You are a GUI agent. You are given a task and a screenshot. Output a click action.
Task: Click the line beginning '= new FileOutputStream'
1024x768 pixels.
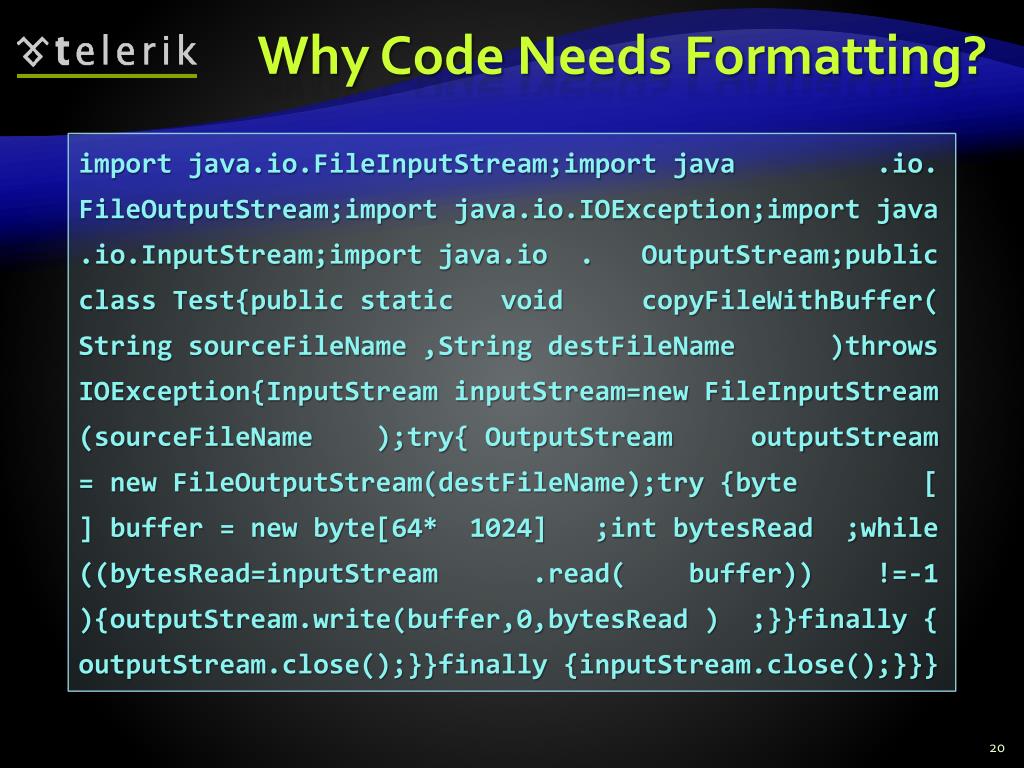[508, 483]
